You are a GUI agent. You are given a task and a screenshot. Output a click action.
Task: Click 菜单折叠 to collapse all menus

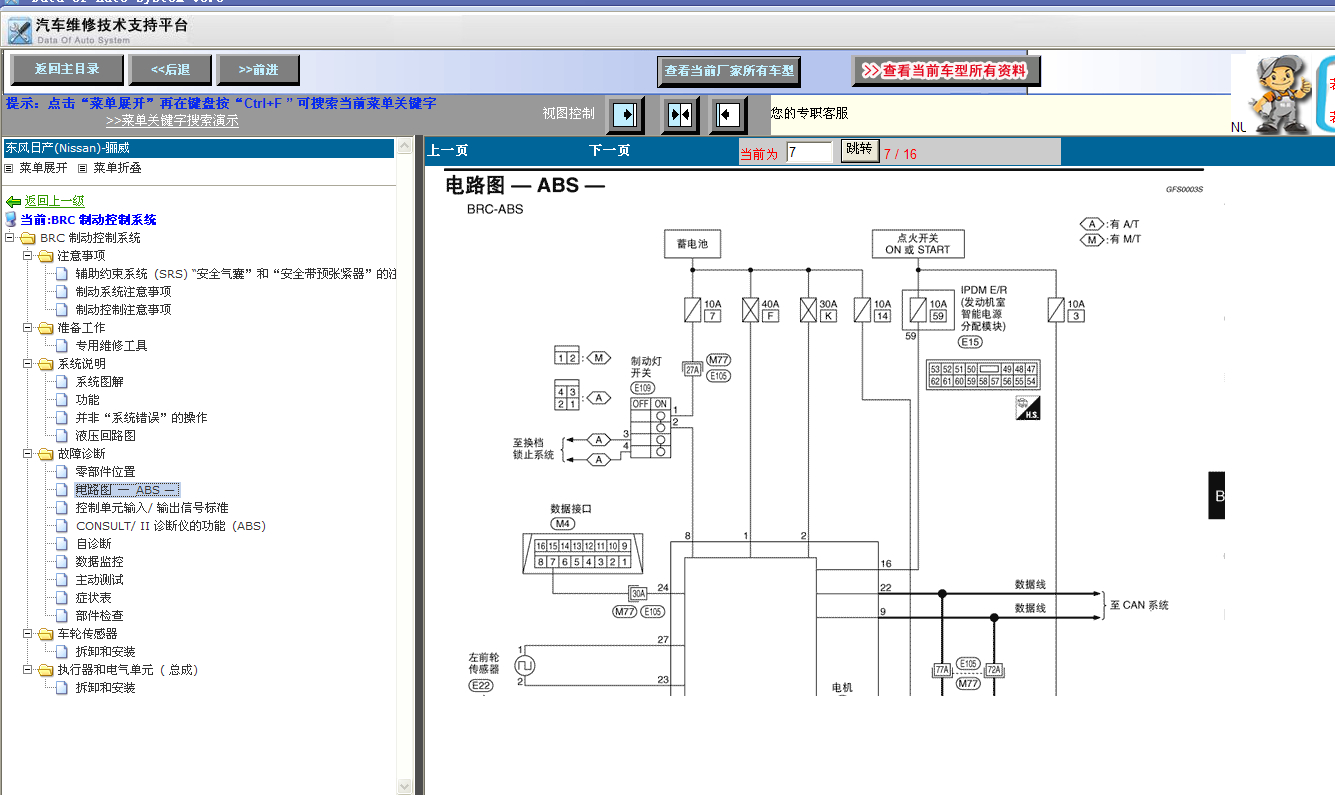point(118,168)
